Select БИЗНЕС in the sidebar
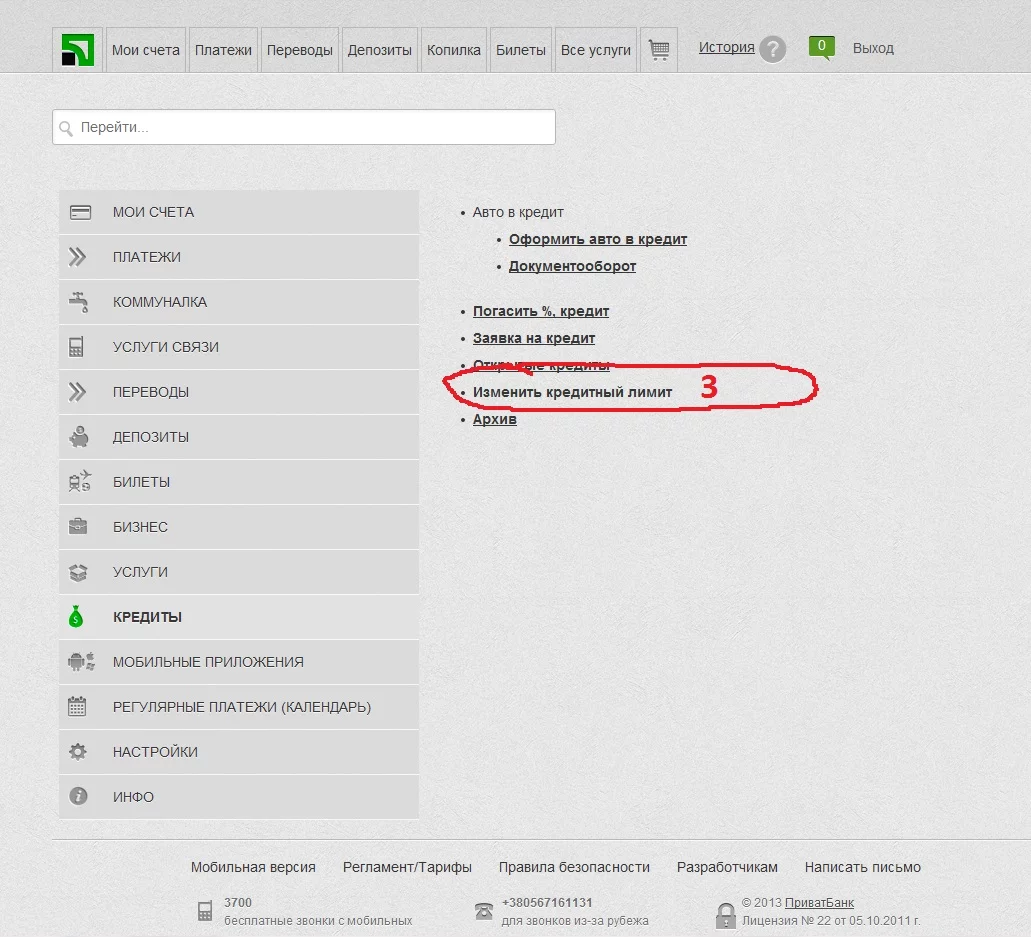 coord(239,527)
